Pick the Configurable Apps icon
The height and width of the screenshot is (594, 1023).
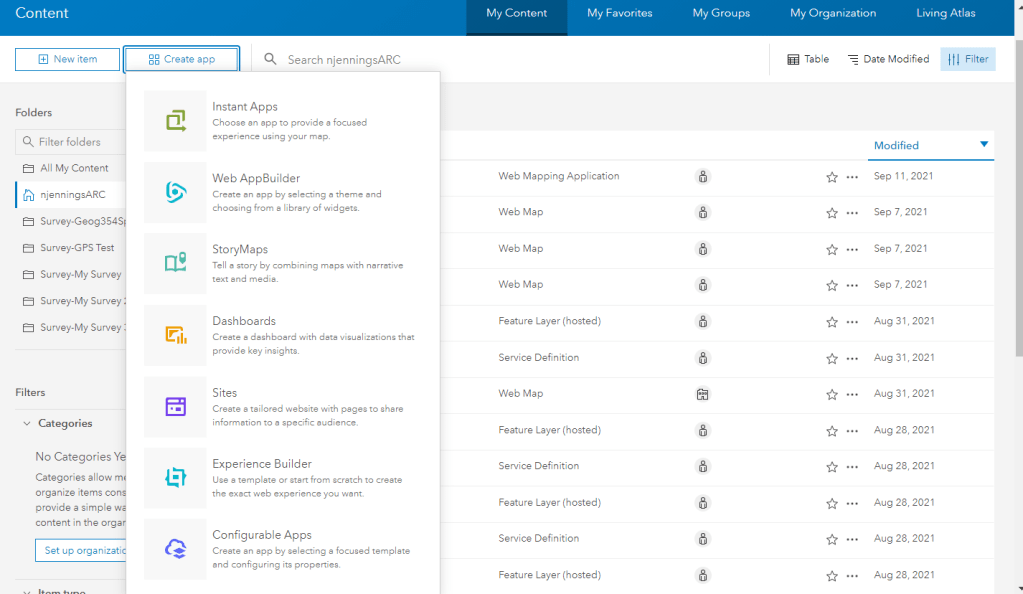176,549
